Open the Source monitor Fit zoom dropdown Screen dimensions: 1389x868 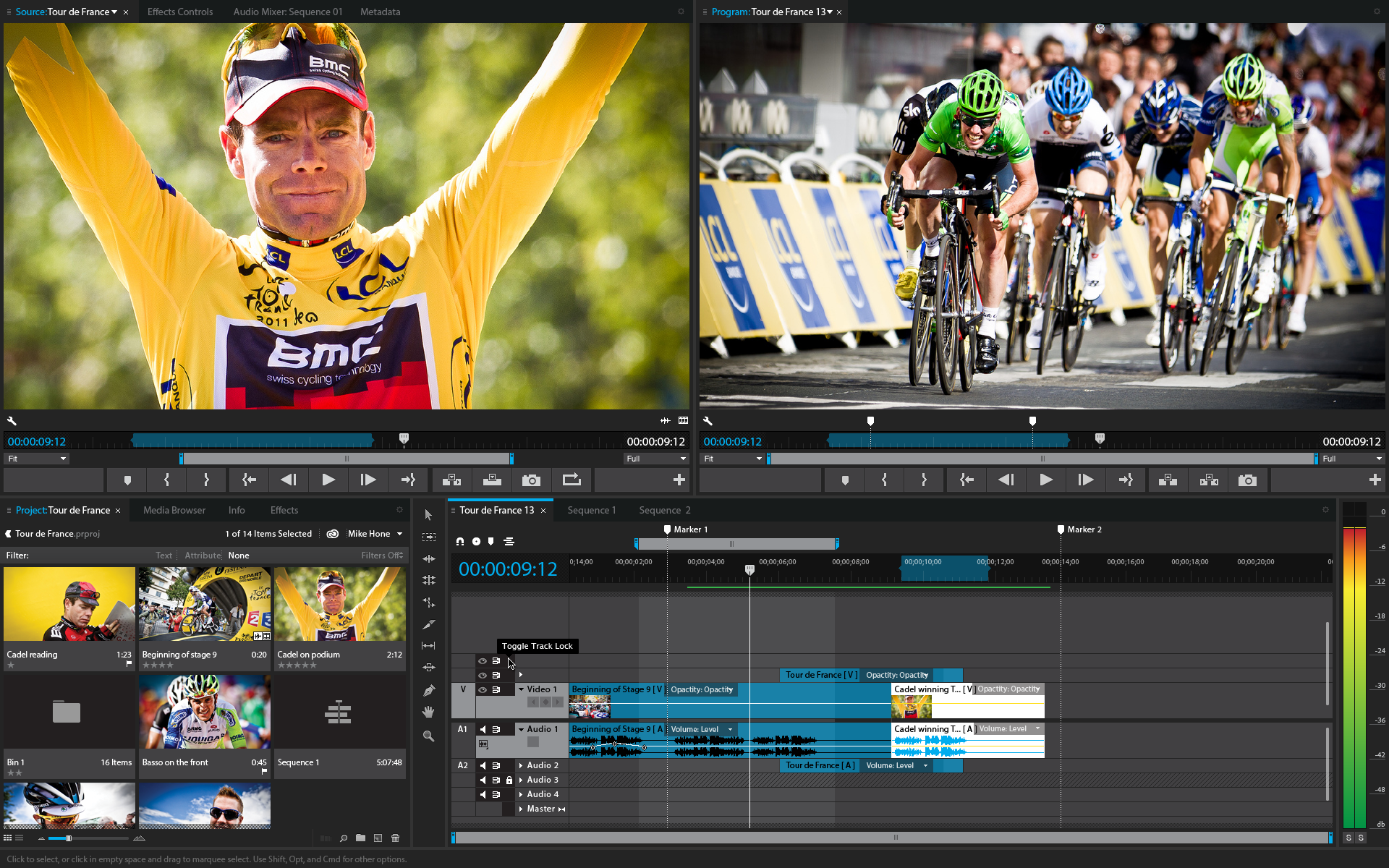point(36,459)
